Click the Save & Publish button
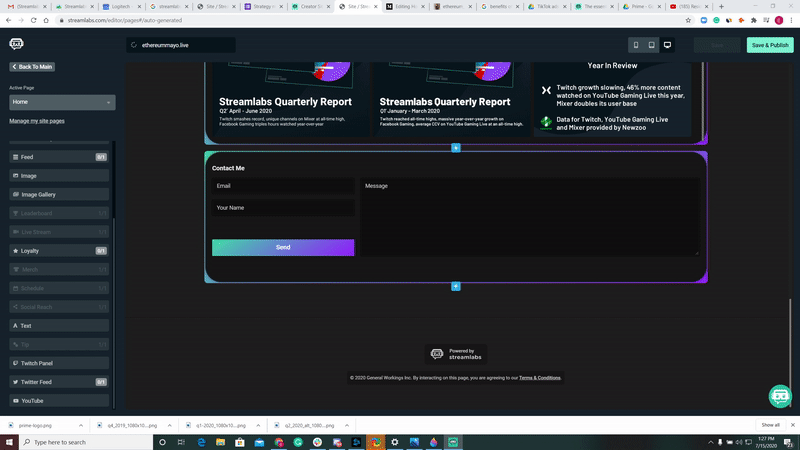The width and height of the screenshot is (800, 450). (x=770, y=45)
